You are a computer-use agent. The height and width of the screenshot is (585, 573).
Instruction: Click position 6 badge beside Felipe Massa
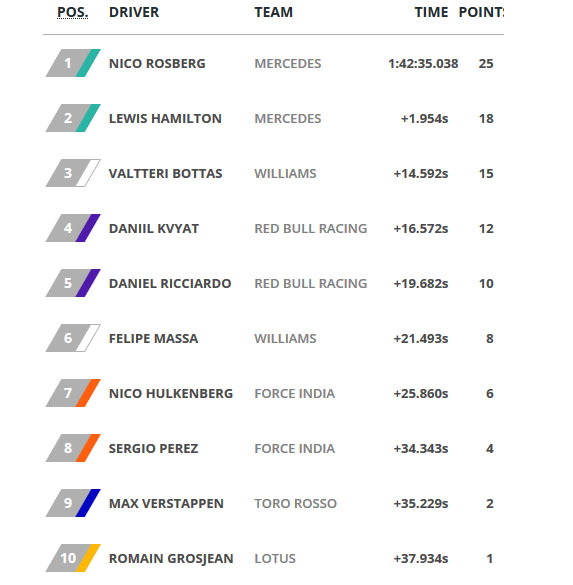(73, 338)
